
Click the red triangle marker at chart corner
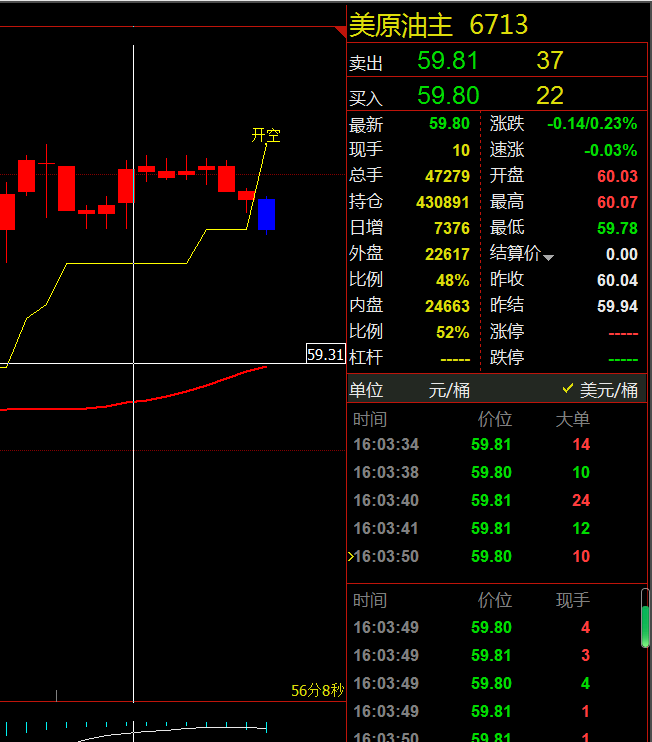point(341,32)
